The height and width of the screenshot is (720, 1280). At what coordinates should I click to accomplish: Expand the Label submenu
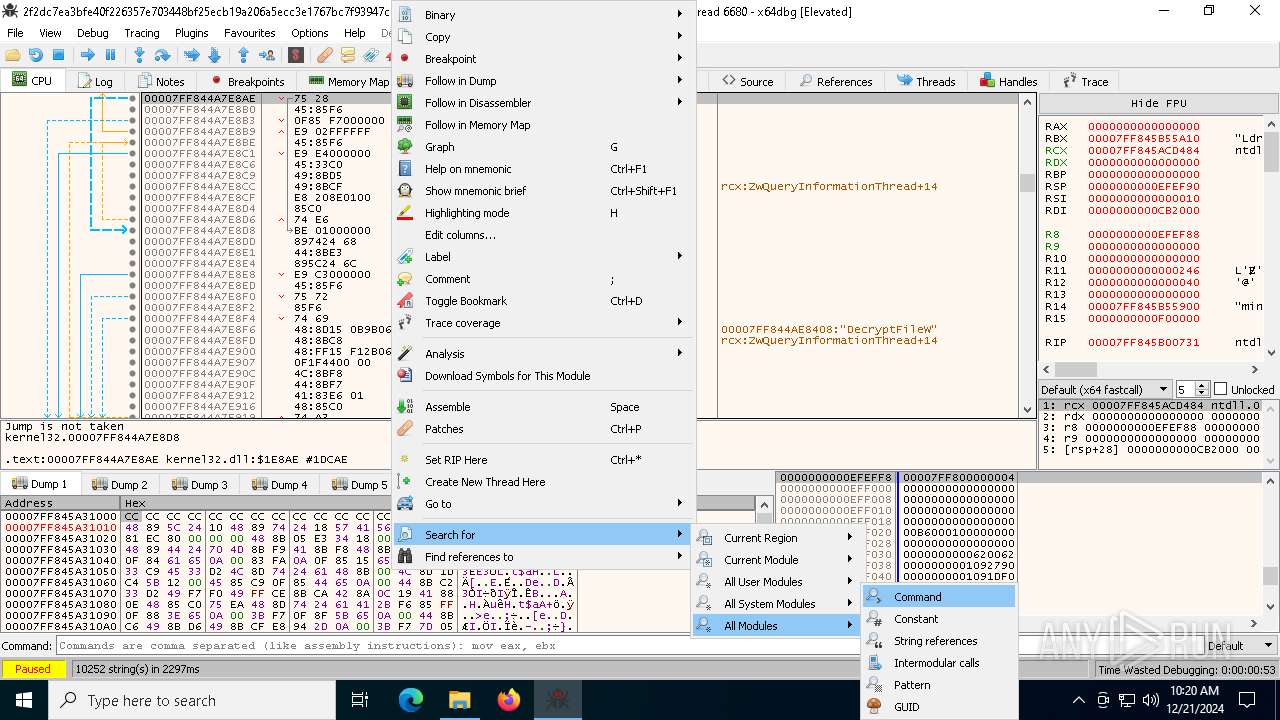pos(544,257)
